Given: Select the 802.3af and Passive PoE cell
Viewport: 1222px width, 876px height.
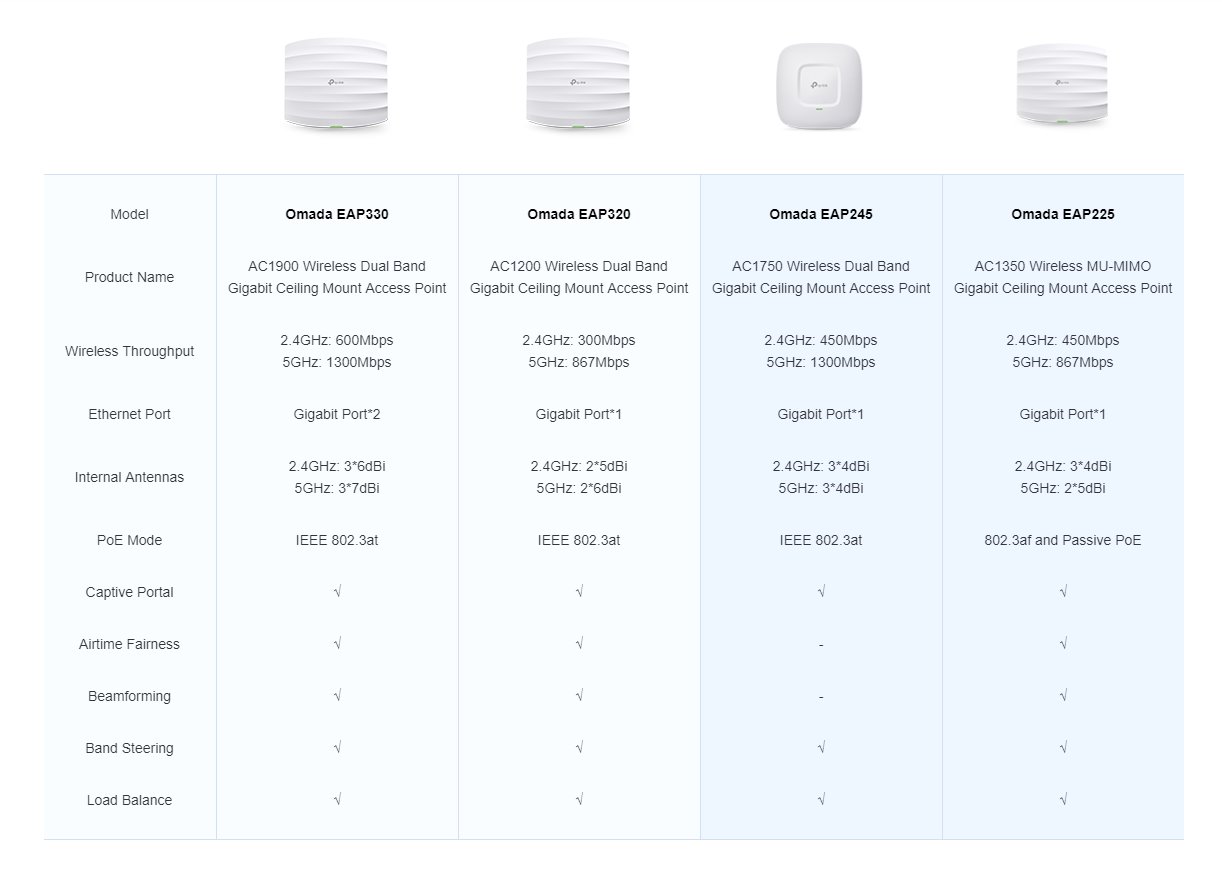Looking at the screenshot, I should (1063, 540).
